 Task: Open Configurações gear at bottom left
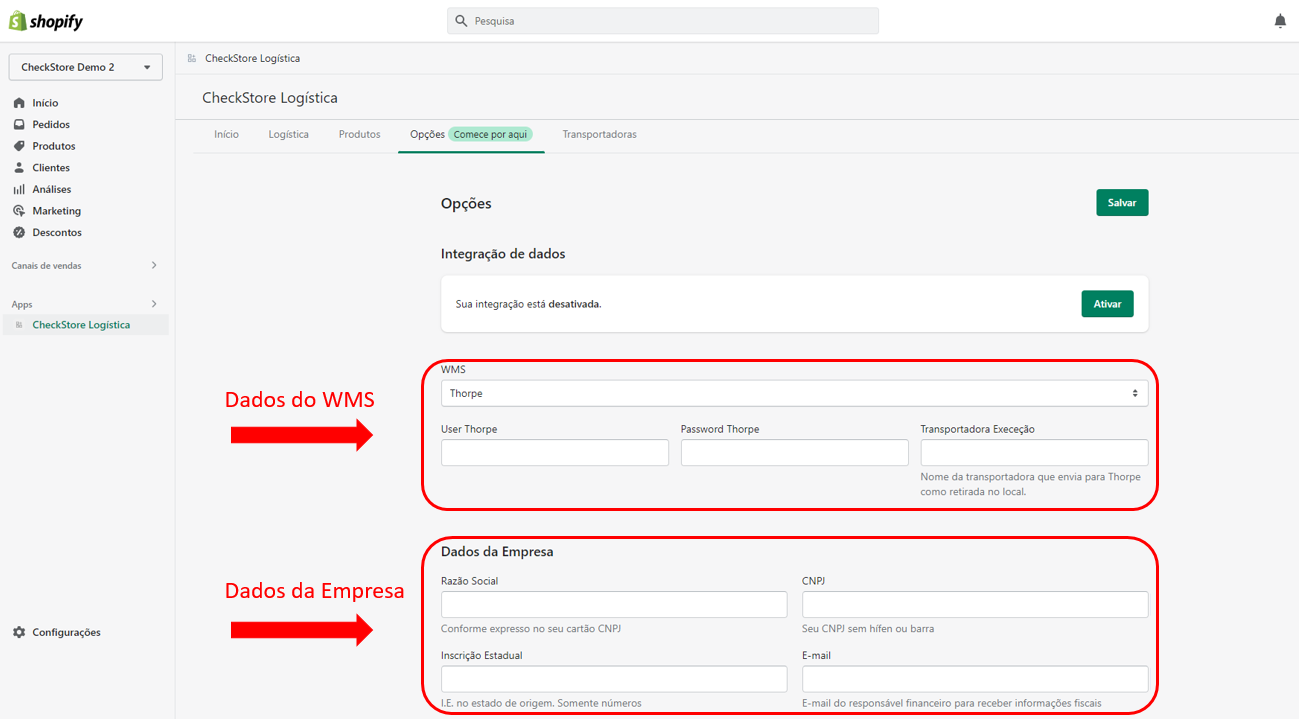coord(19,632)
